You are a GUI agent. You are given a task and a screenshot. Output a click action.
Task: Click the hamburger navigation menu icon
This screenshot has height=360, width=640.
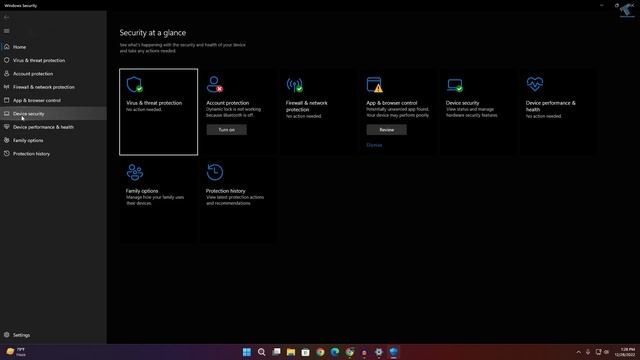pos(7,31)
